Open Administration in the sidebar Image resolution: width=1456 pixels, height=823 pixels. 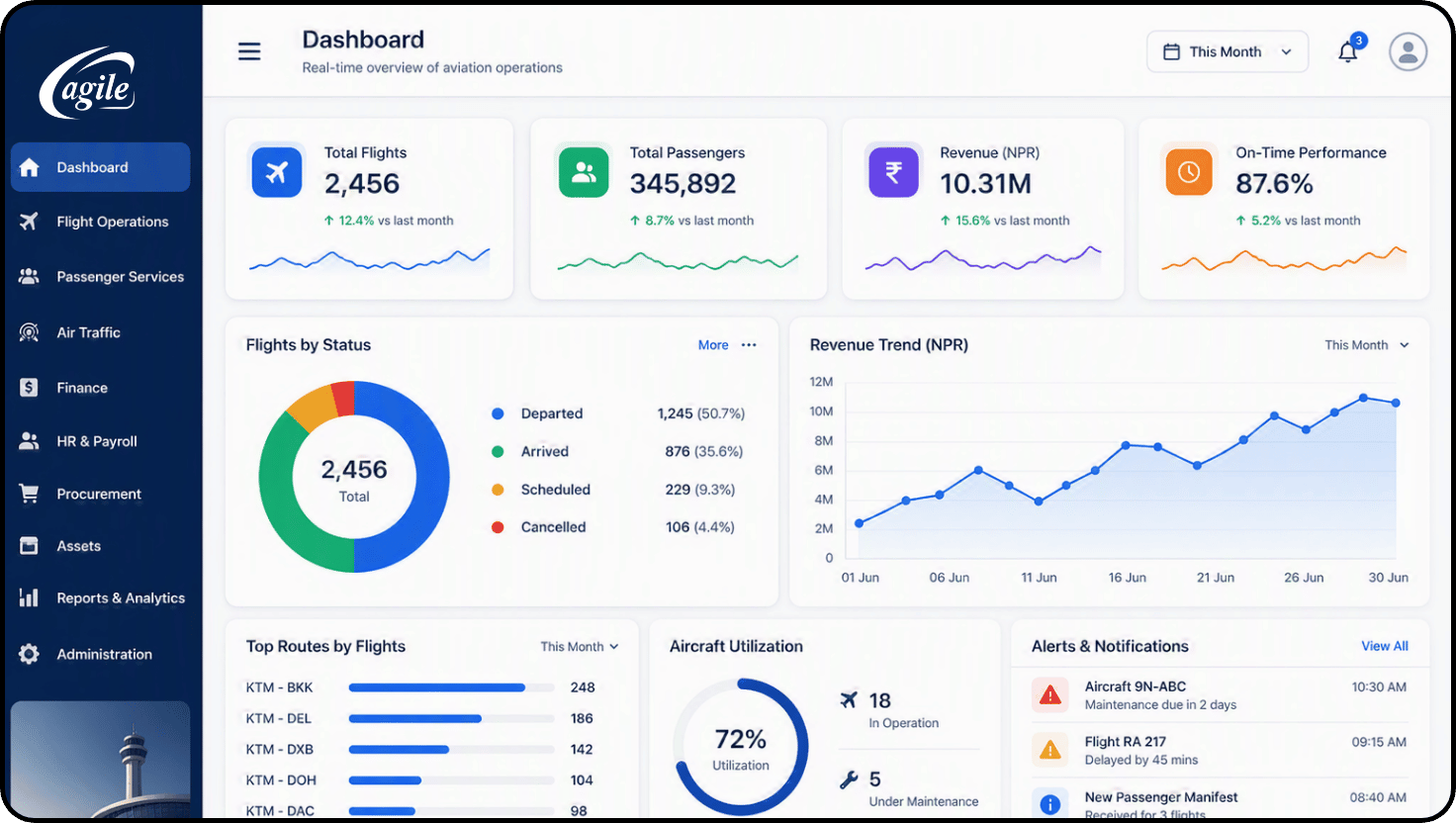tap(100, 654)
